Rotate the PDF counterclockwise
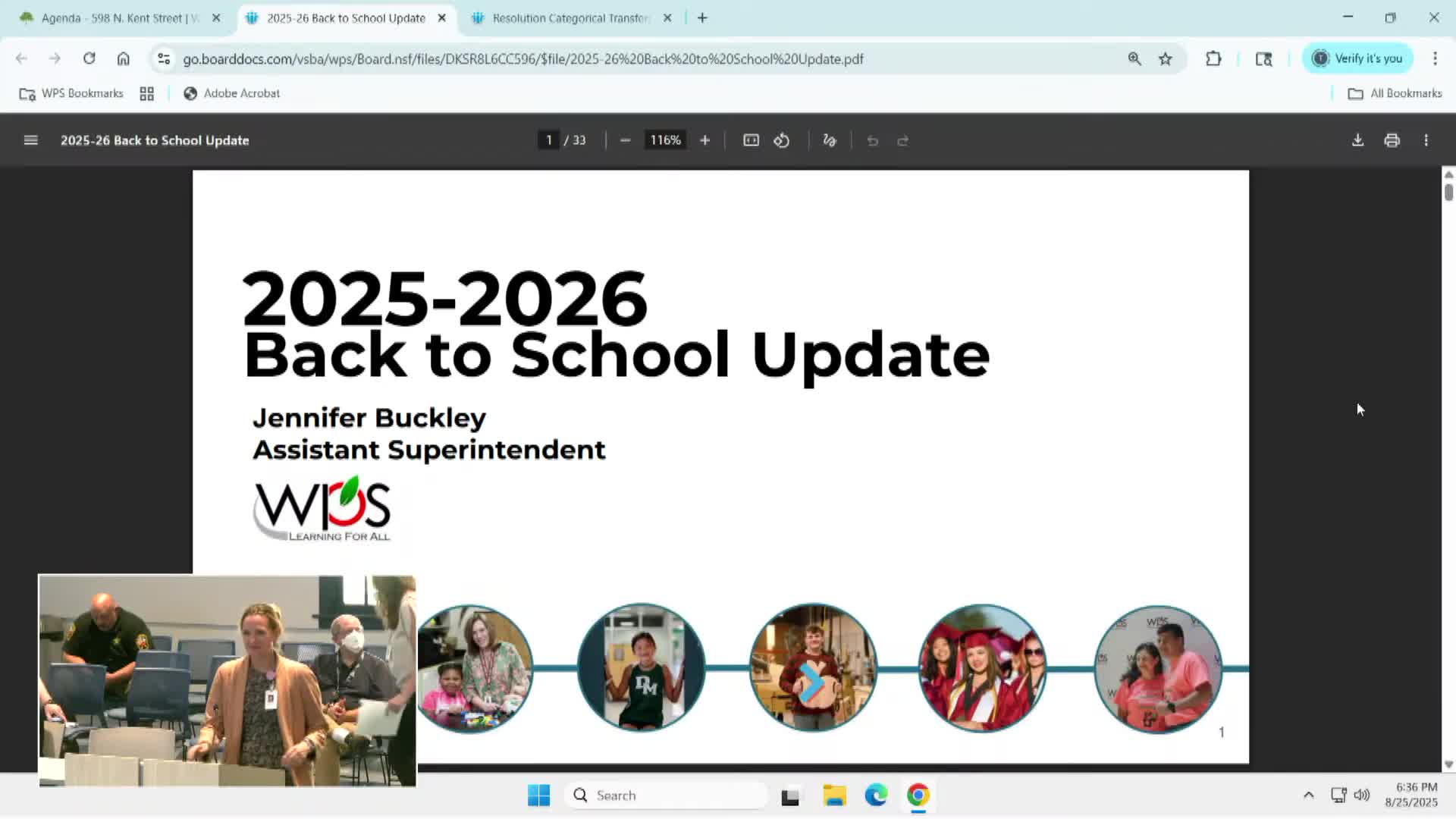Image resolution: width=1456 pixels, height=819 pixels. [x=781, y=140]
